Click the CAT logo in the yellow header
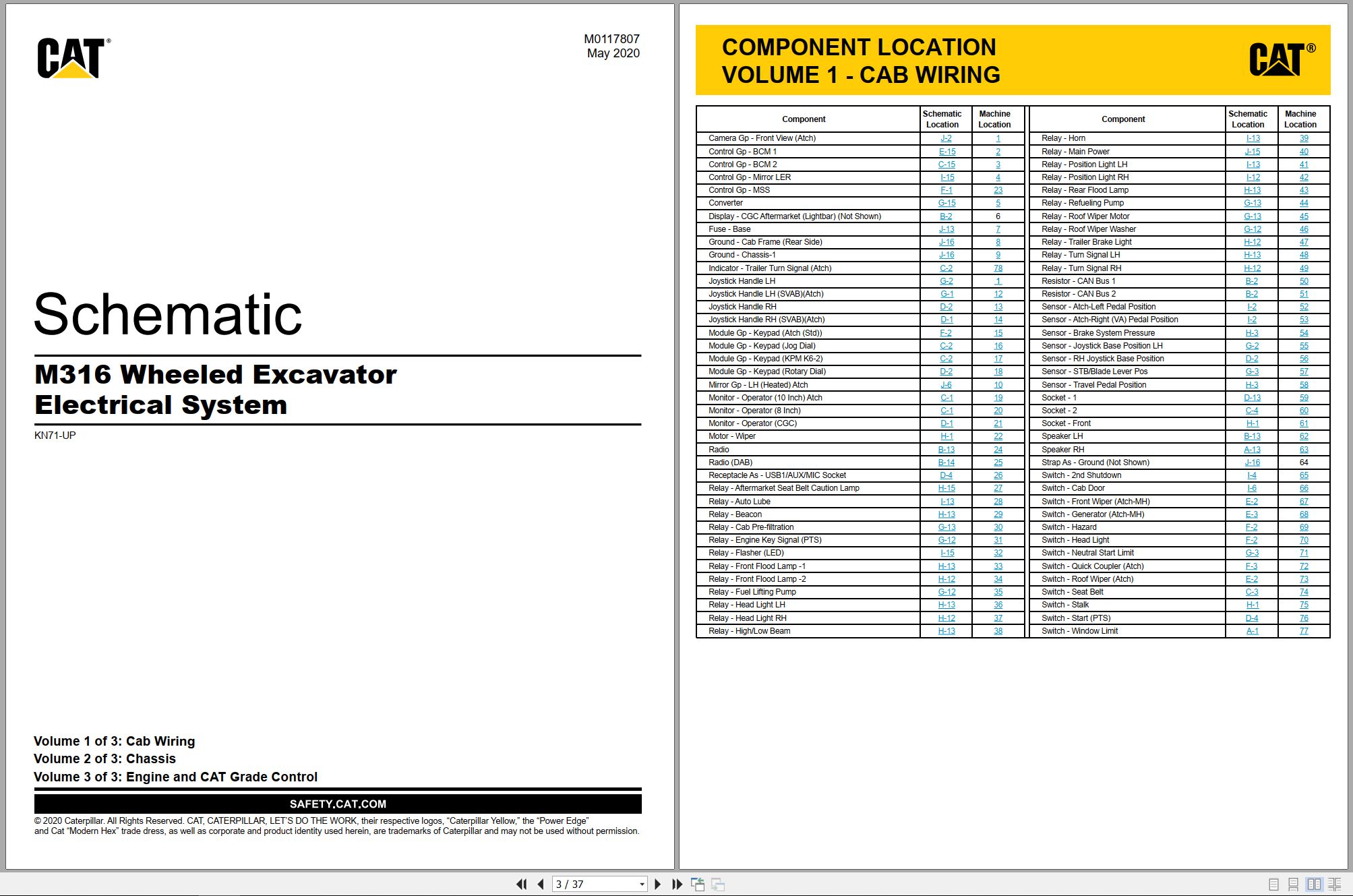Image resolution: width=1353 pixels, height=896 pixels. tap(1282, 59)
